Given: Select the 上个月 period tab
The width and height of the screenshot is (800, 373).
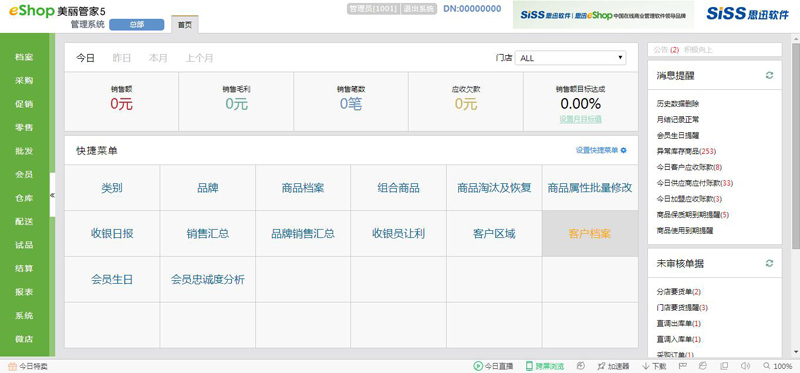Looking at the screenshot, I should point(199,58).
